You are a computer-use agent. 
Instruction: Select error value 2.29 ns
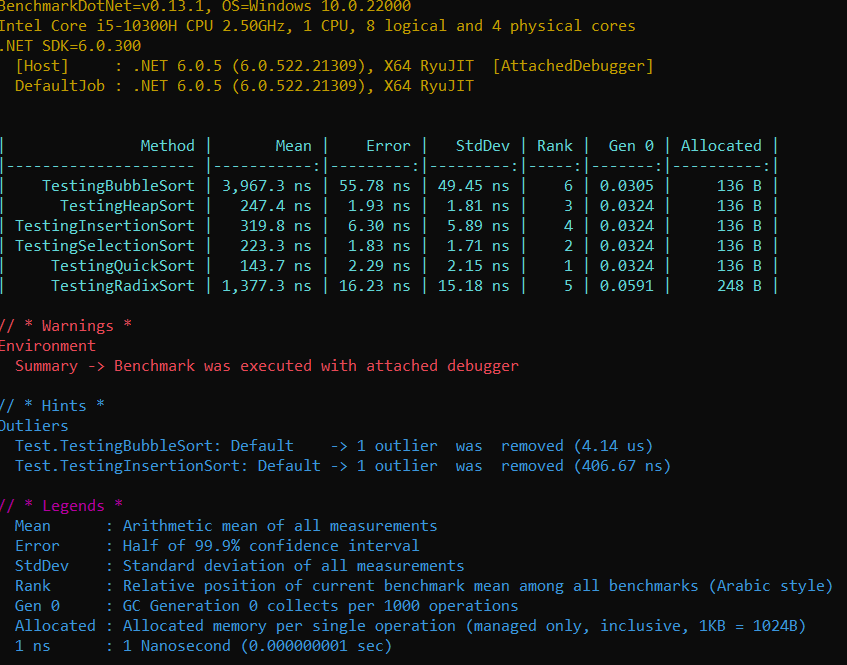tap(379, 266)
